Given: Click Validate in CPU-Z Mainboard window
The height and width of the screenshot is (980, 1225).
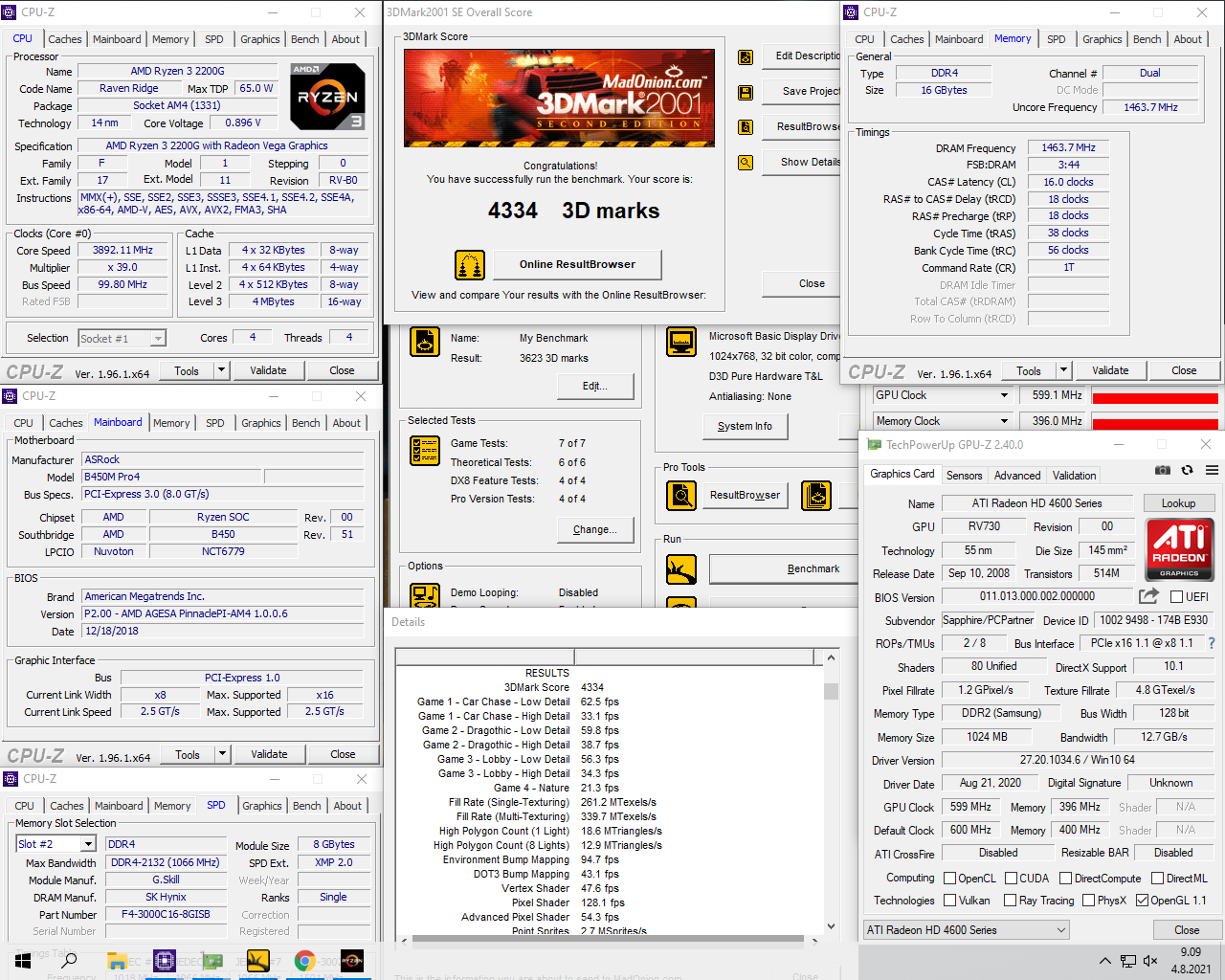Looking at the screenshot, I should point(269,754).
